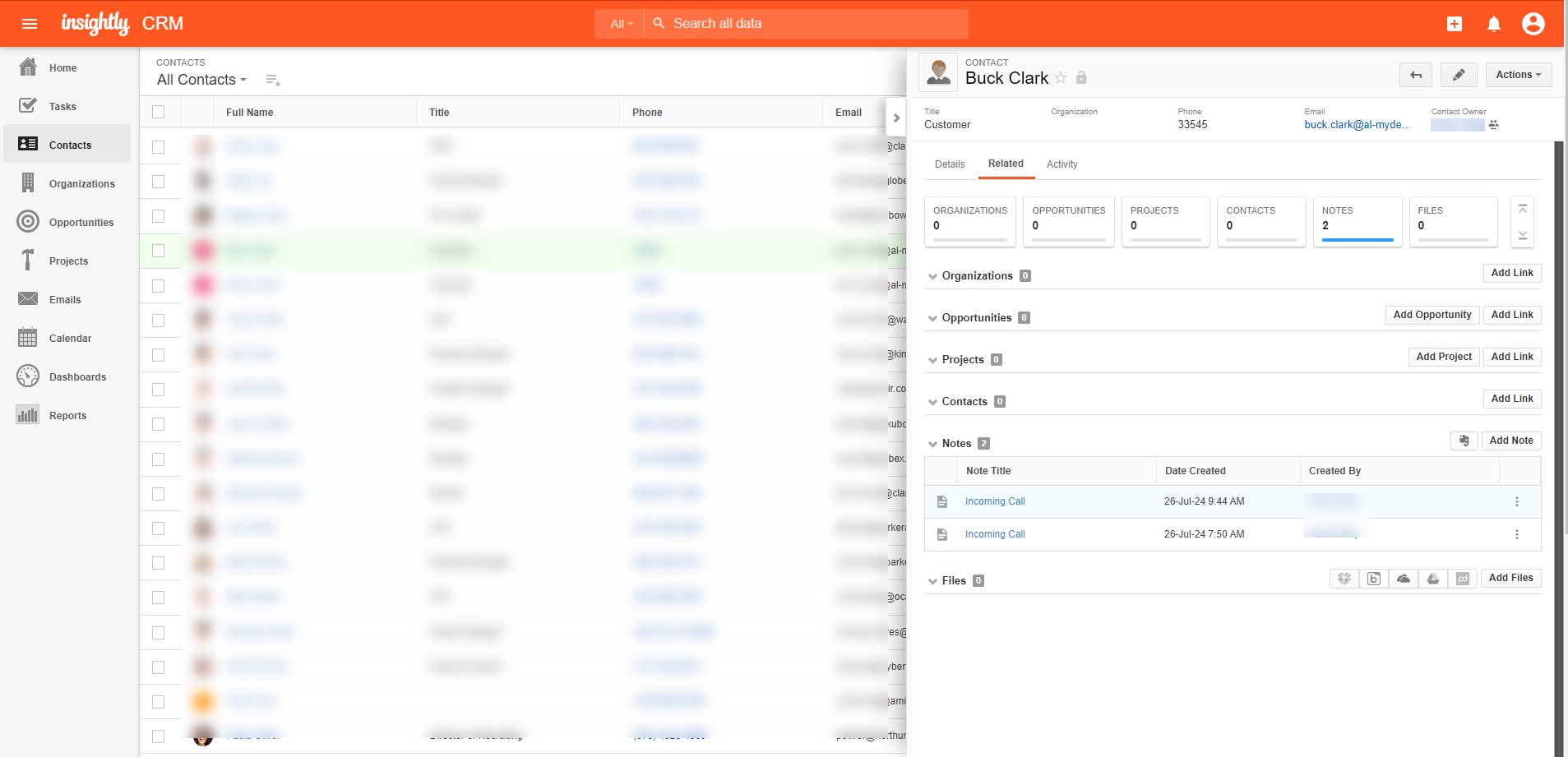Open the Actions dropdown
This screenshot has width=1568, height=757.
1518,75
